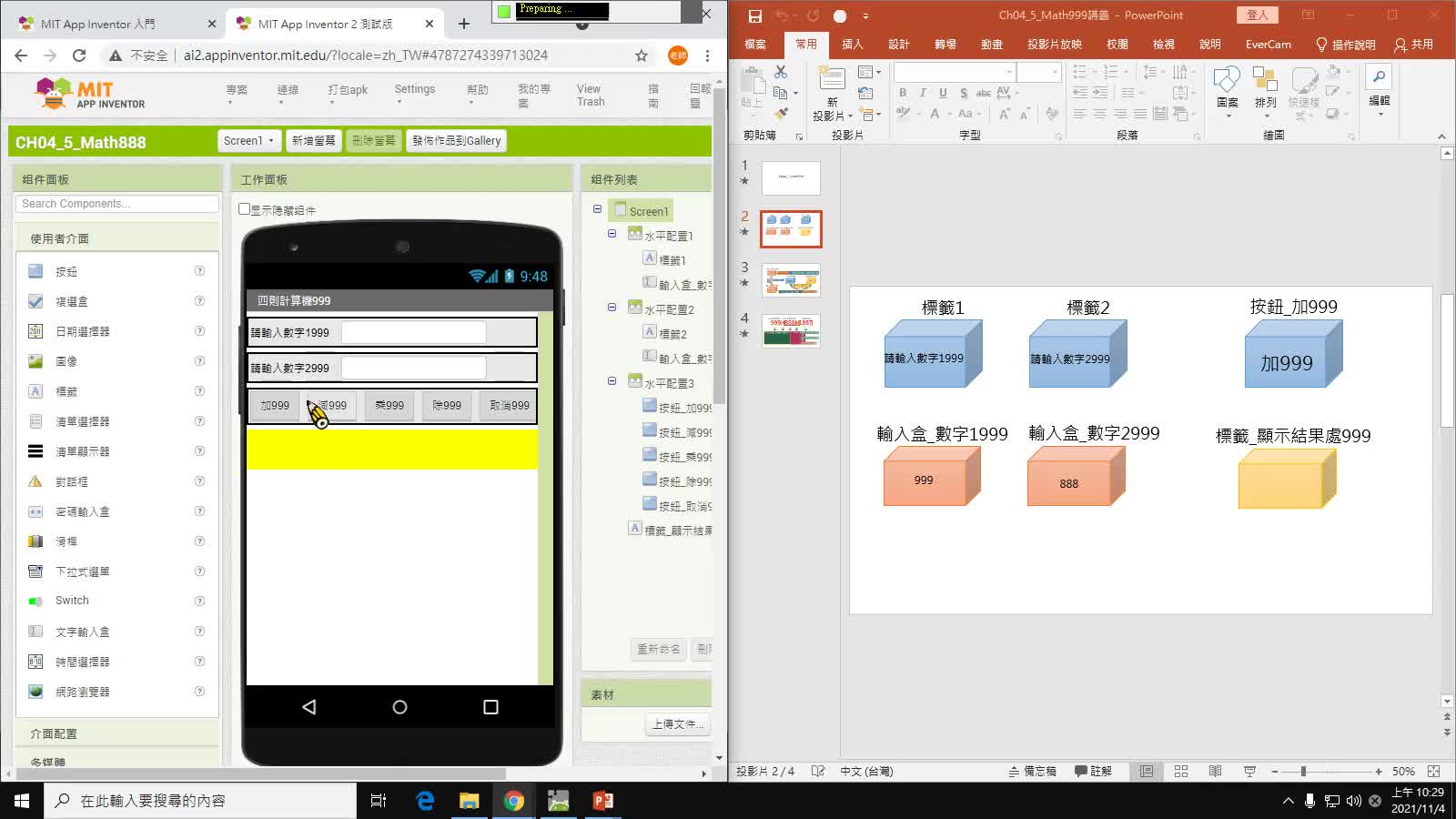Open the 連線 dropdown menu
This screenshot has height=819, width=1456.
click(288, 94)
